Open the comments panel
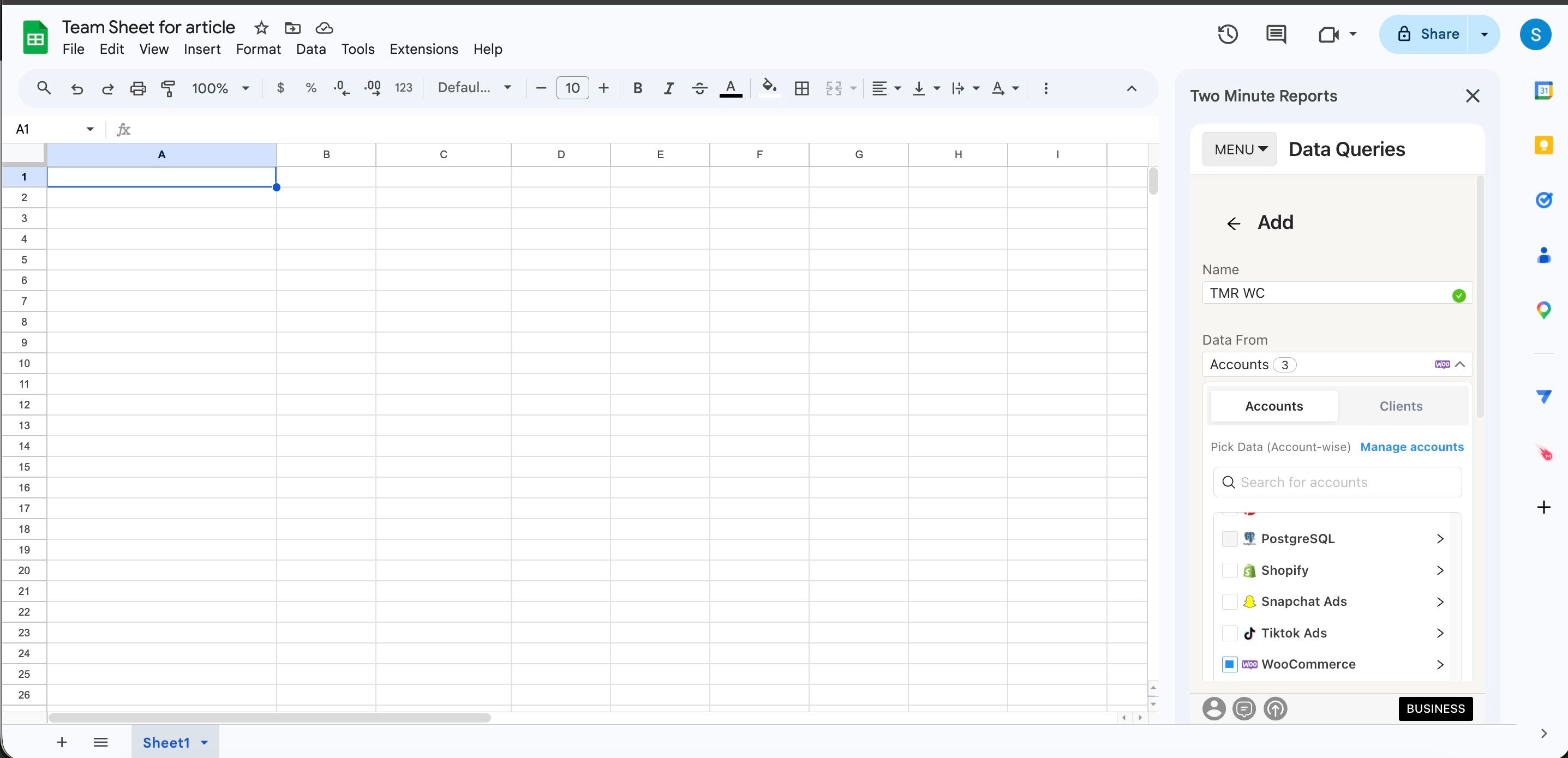The image size is (1568, 758). [x=1276, y=35]
